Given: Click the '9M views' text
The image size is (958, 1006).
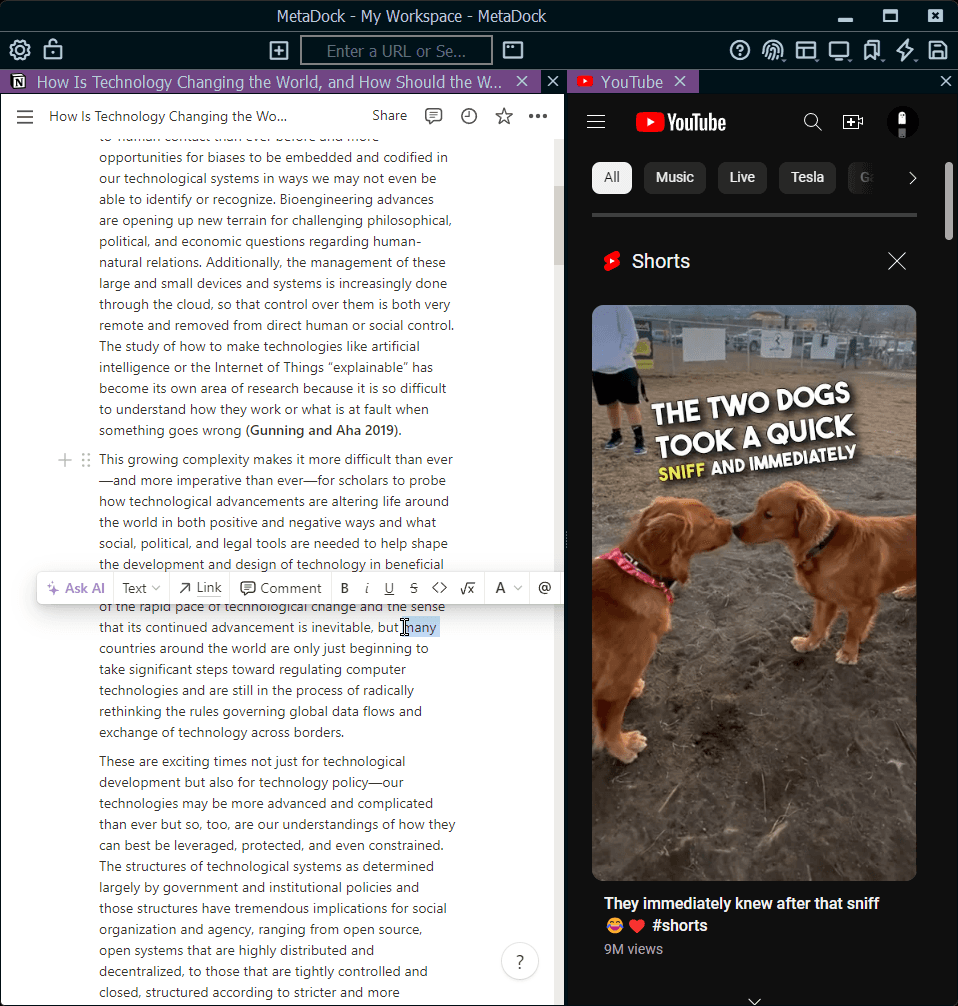Looking at the screenshot, I should pos(633,950).
